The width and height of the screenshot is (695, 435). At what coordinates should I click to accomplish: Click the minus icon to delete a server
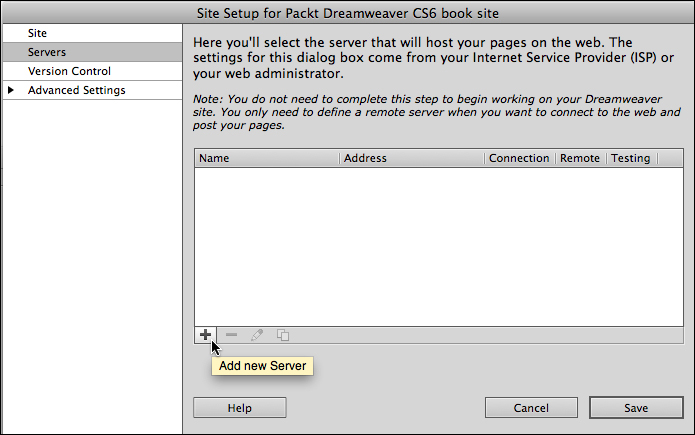(x=231, y=335)
